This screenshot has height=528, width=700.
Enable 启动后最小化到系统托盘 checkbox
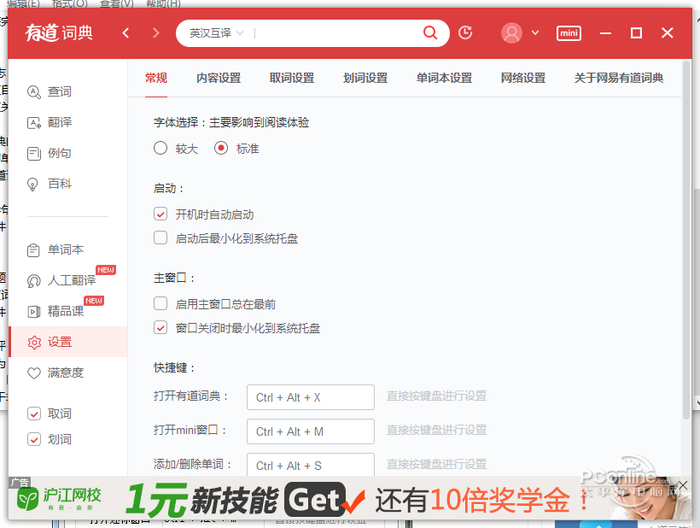pos(160,237)
